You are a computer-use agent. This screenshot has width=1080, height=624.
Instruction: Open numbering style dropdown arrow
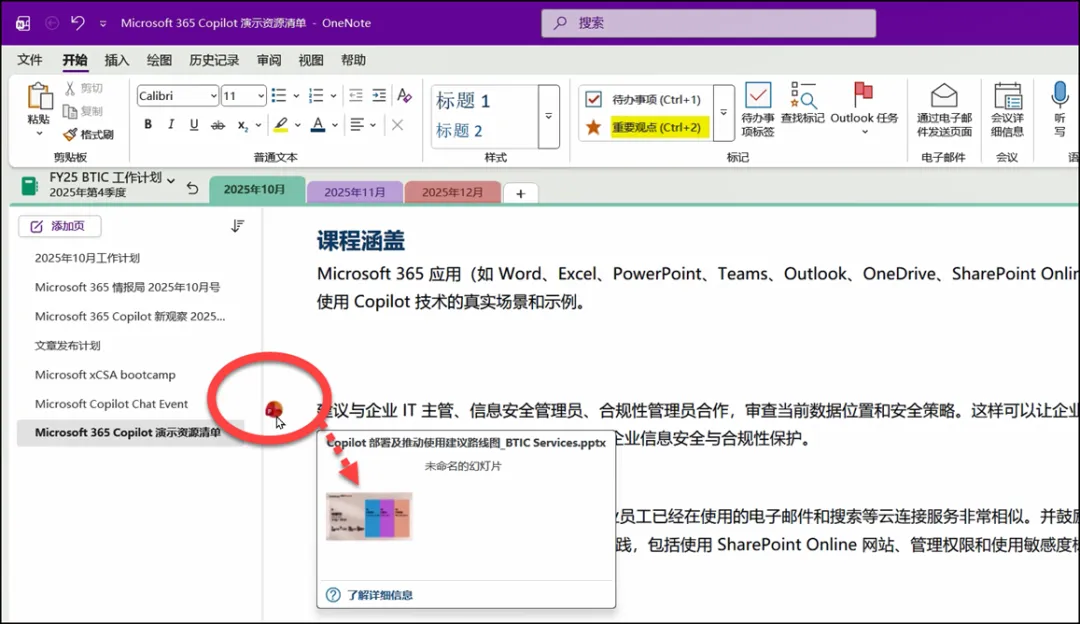[333, 96]
